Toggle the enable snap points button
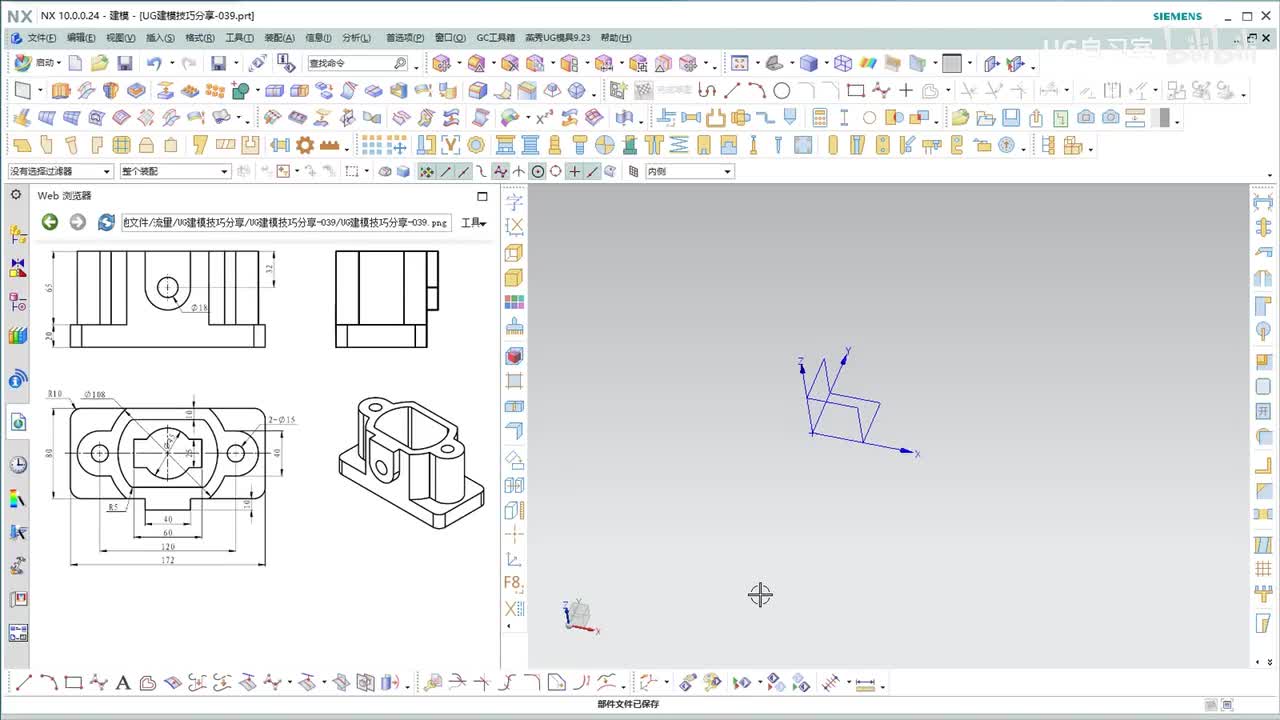1280x720 pixels. (x=427, y=172)
